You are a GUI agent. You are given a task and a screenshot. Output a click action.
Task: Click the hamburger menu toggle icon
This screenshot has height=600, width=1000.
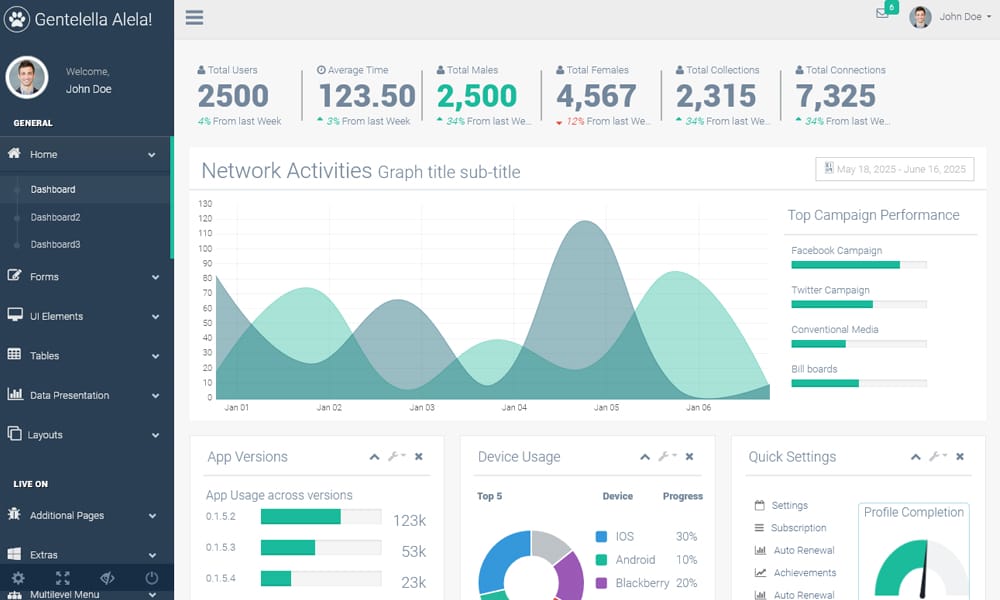[x=194, y=17]
